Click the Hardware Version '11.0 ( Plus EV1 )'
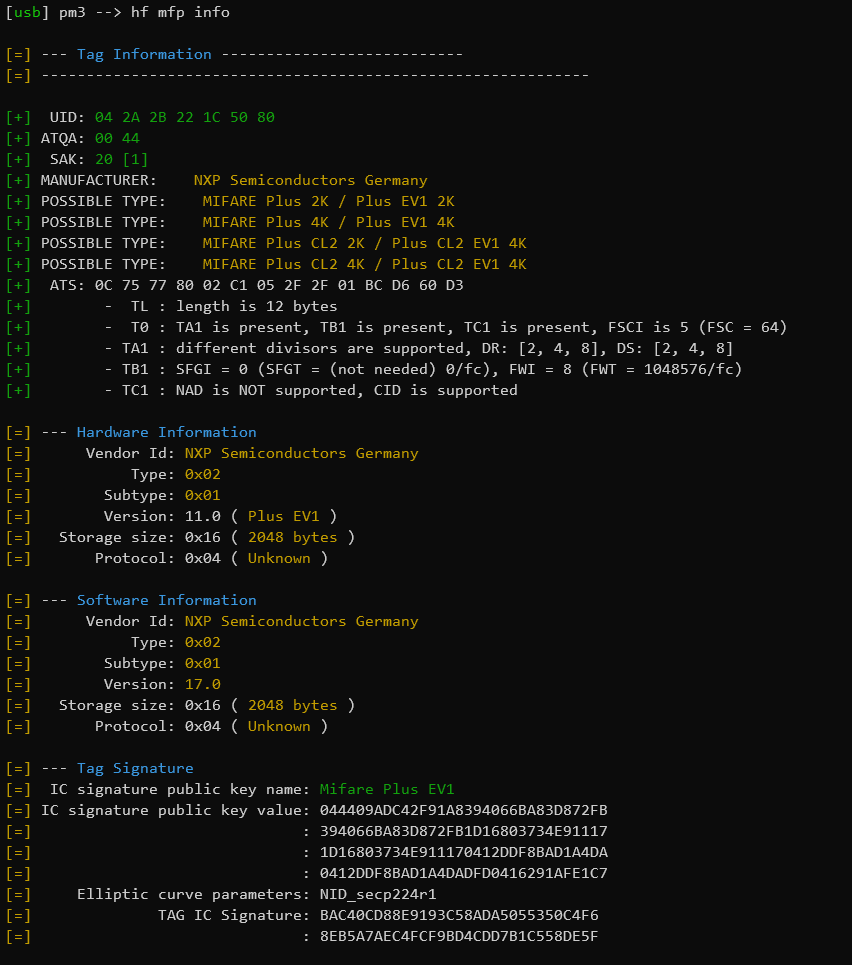 pyautogui.click(x=261, y=516)
